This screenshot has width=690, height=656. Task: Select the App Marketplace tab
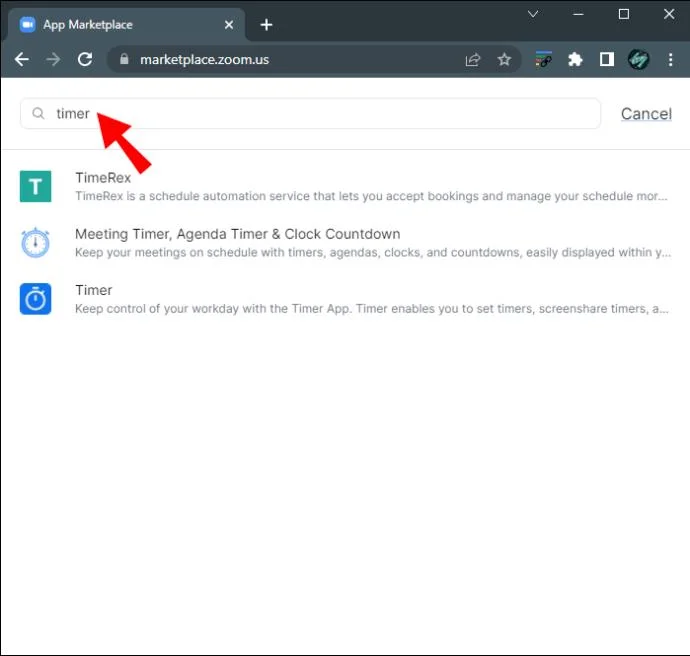(x=125, y=25)
